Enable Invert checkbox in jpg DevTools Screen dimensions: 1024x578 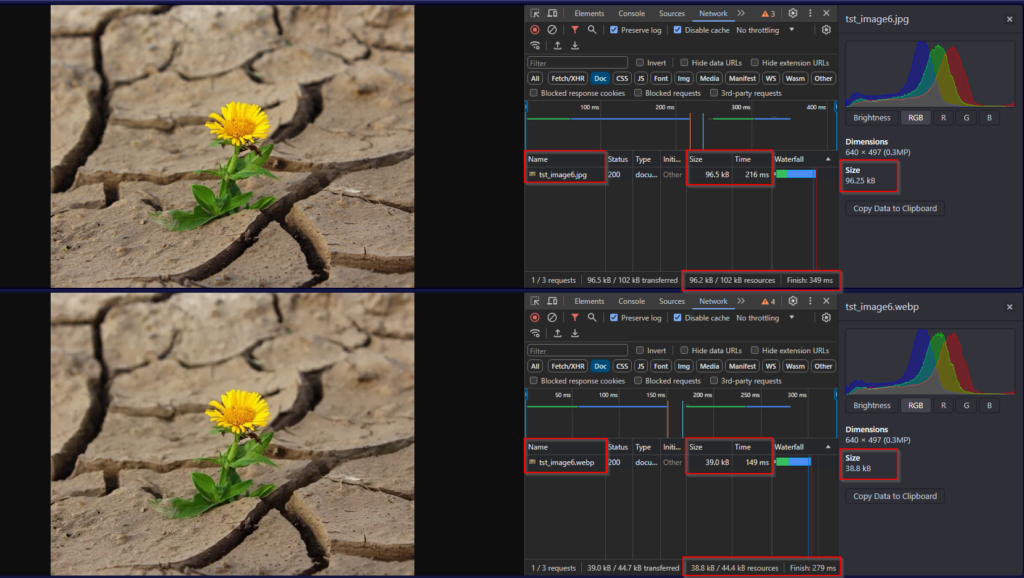point(640,63)
